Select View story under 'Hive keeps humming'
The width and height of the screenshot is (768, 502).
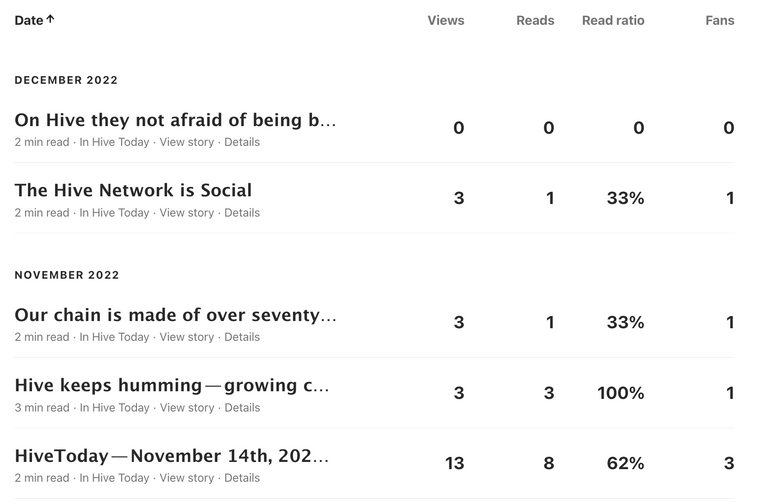pos(187,407)
